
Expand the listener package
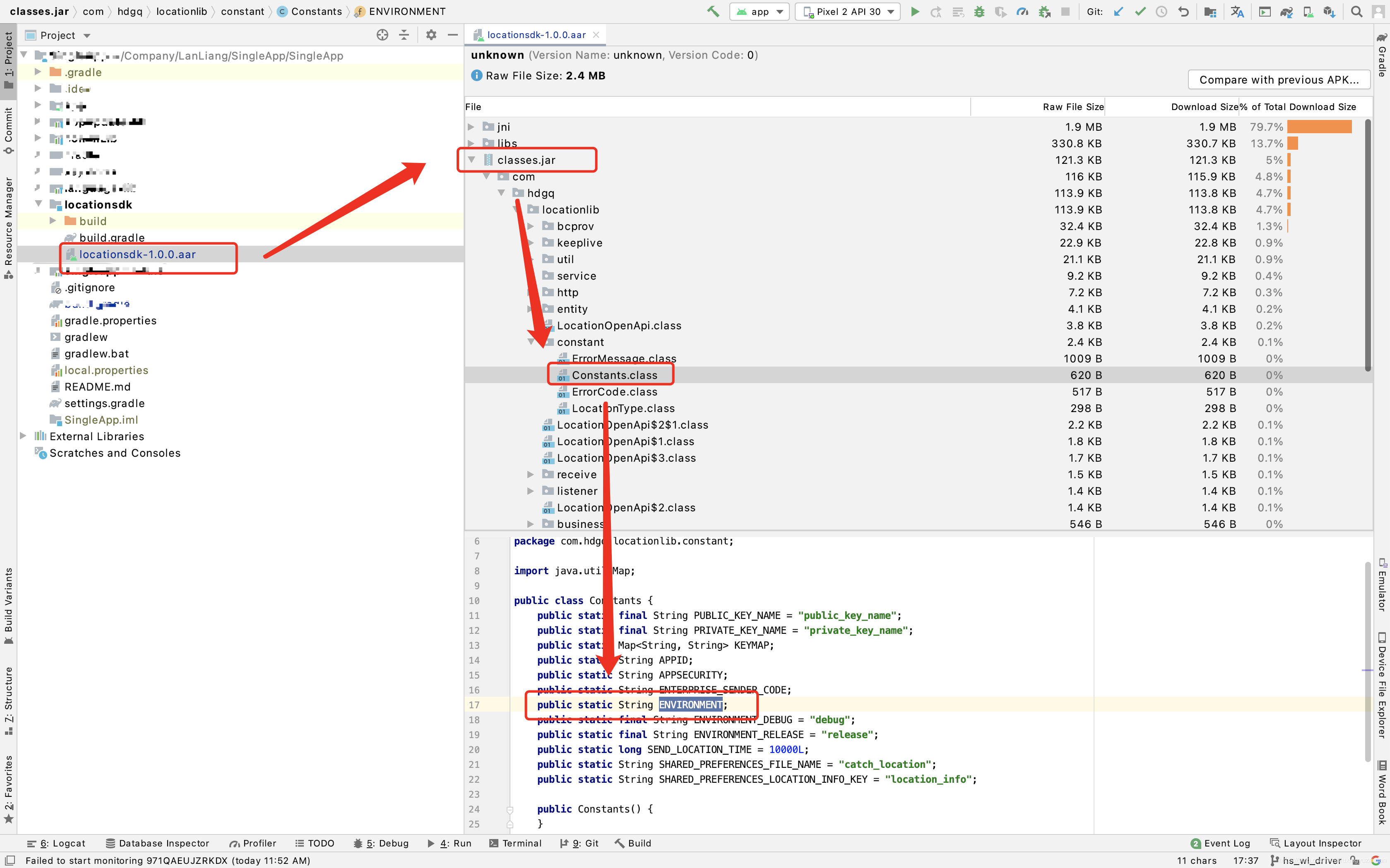[531, 491]
